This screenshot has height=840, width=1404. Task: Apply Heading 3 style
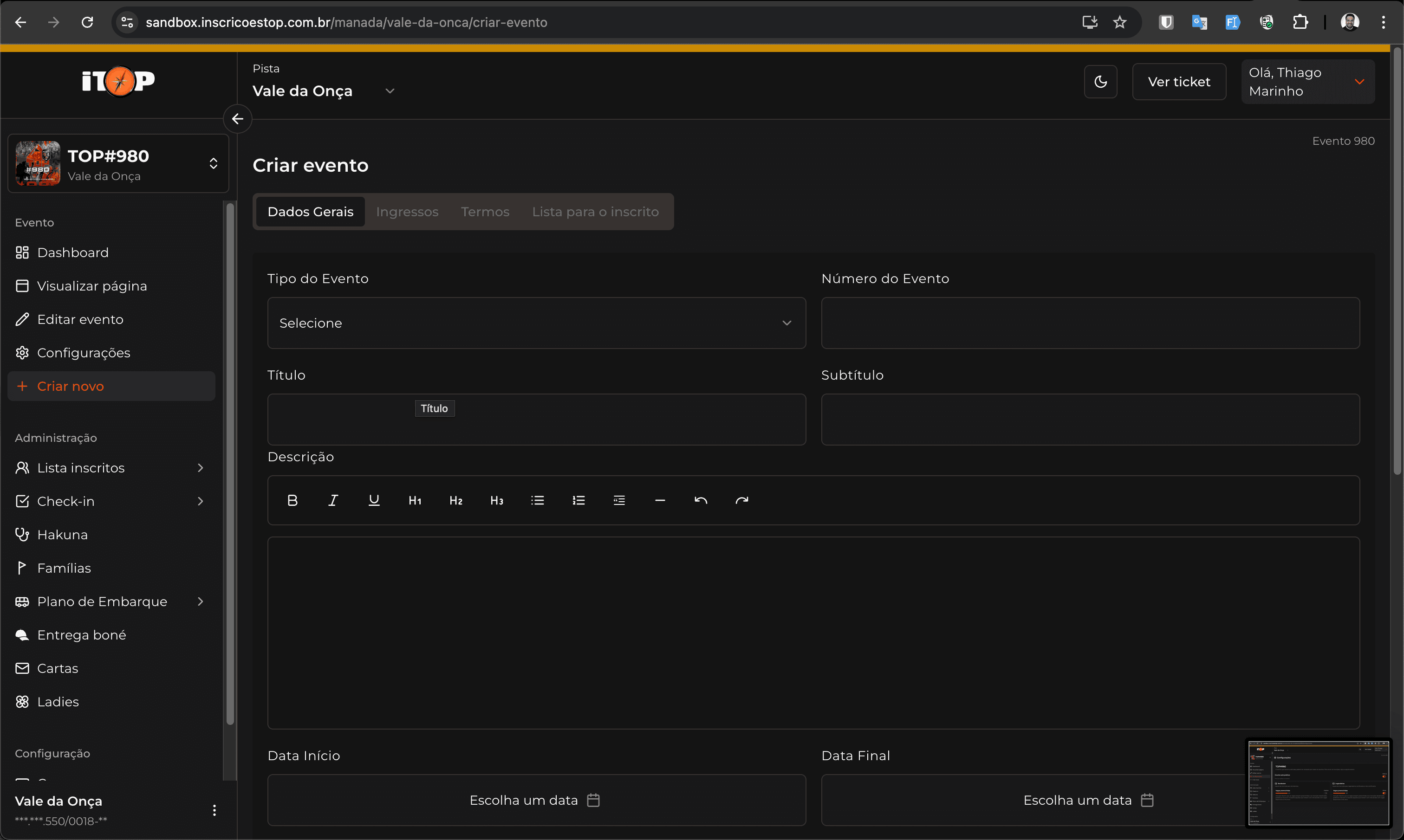(x=496, y=500)
